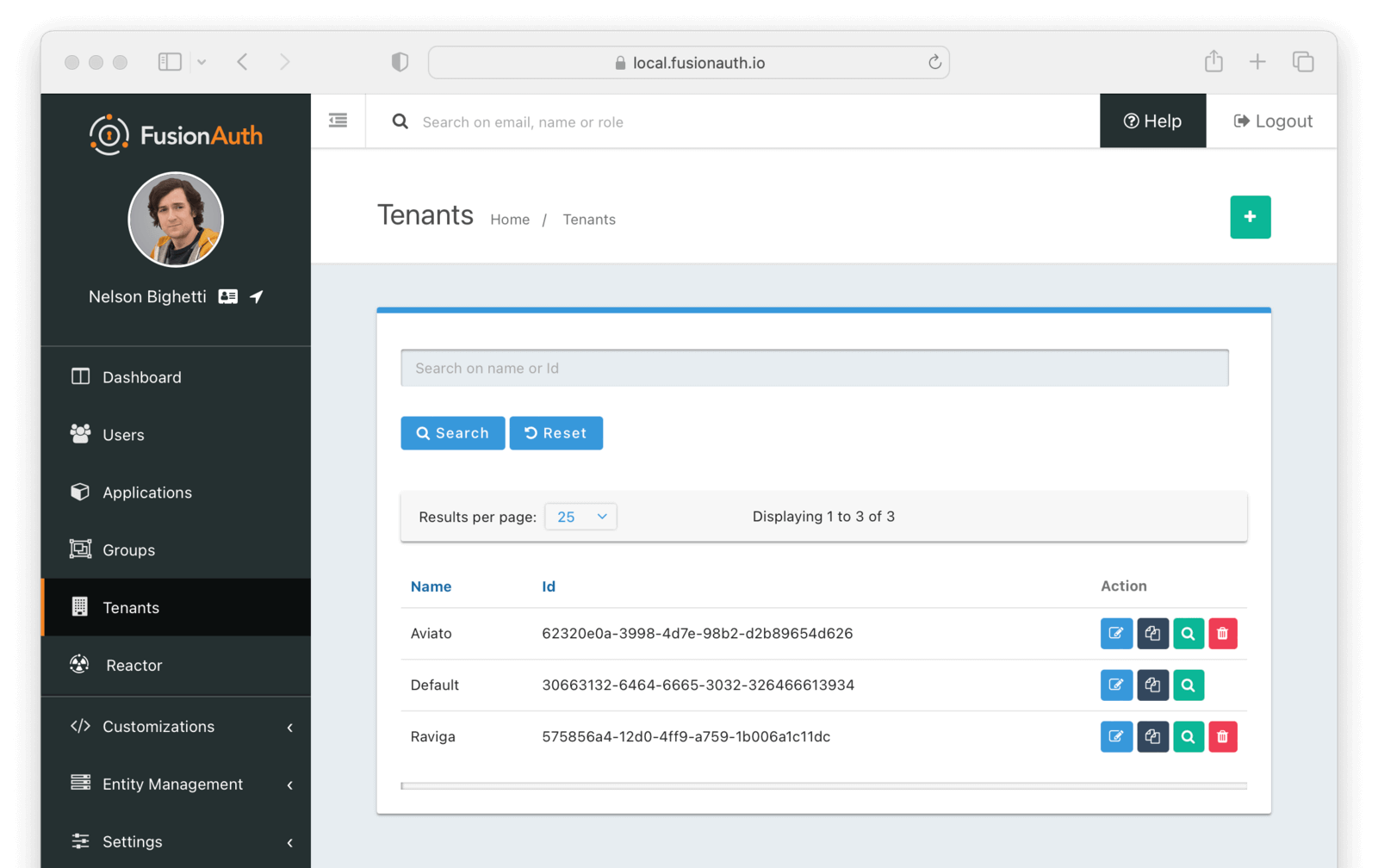
Task: Expand the Customizations menu
Action: (176, 727)
